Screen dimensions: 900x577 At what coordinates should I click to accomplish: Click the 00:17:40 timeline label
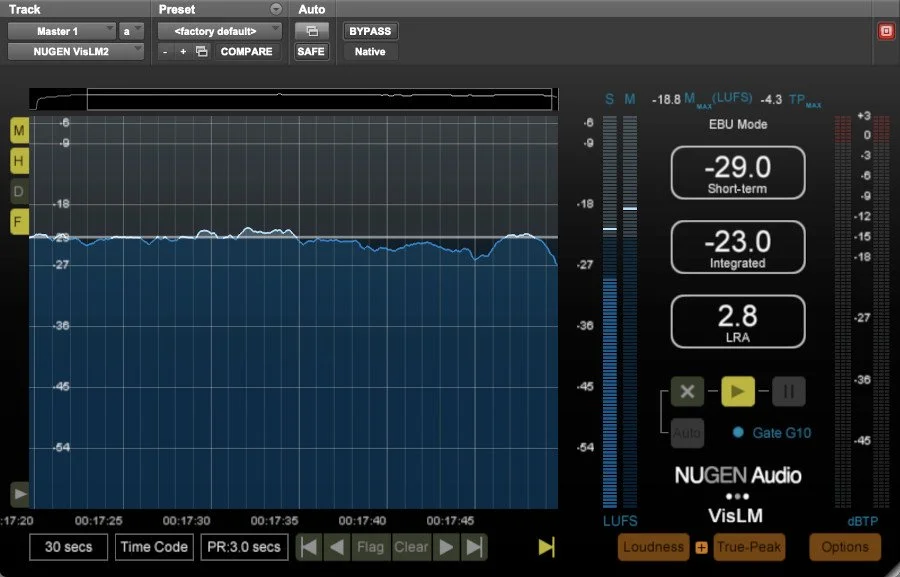pos(362,521)
